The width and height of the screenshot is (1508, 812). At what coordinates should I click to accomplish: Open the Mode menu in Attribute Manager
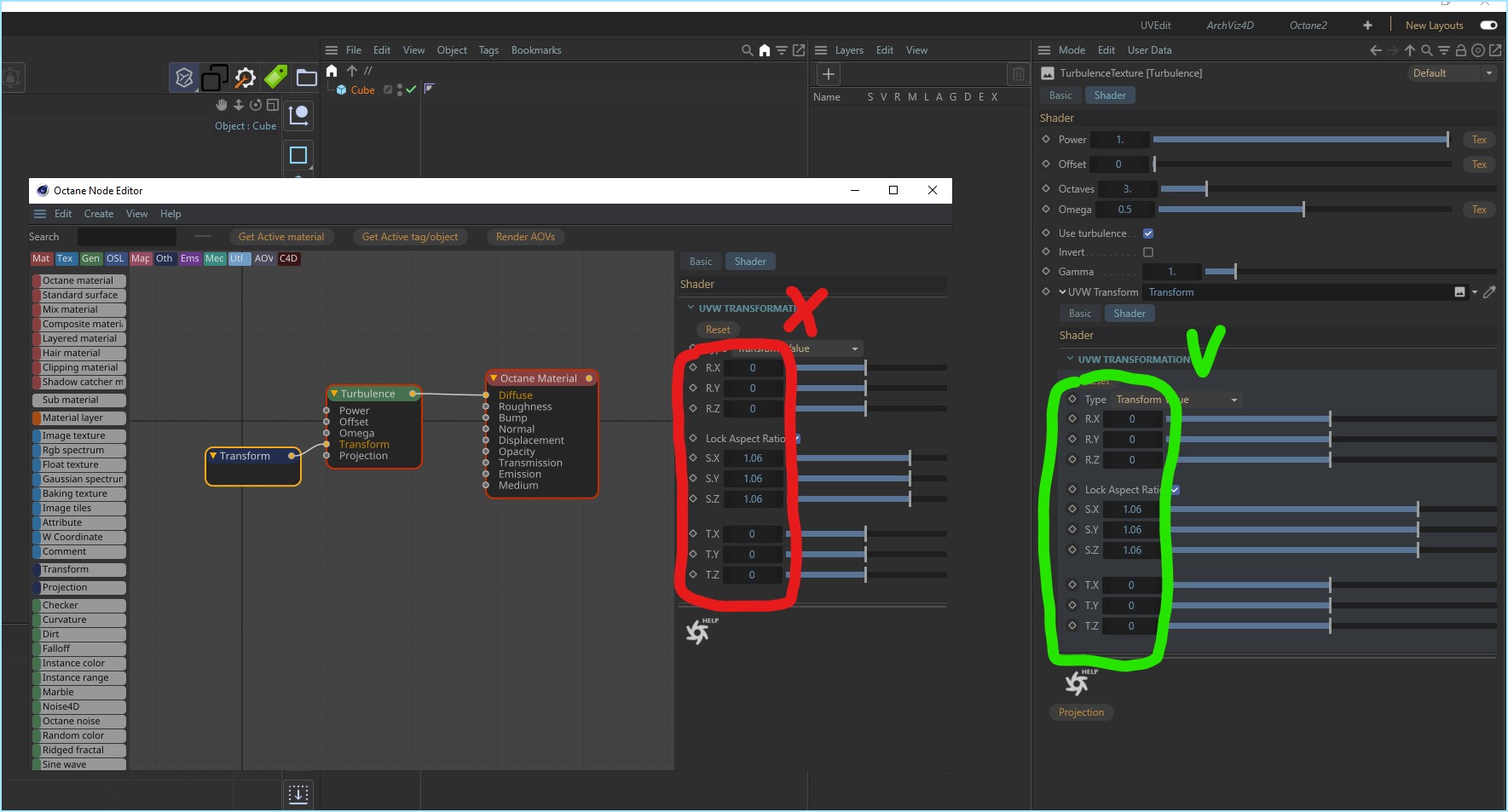click(x=1072, y=50)
